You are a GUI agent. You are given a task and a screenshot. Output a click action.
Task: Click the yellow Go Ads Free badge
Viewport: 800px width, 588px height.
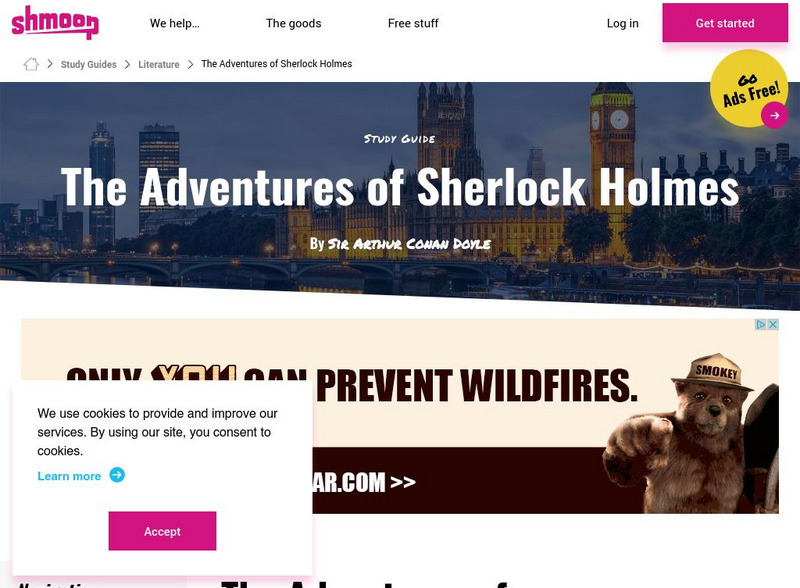[x=749, y=88]
